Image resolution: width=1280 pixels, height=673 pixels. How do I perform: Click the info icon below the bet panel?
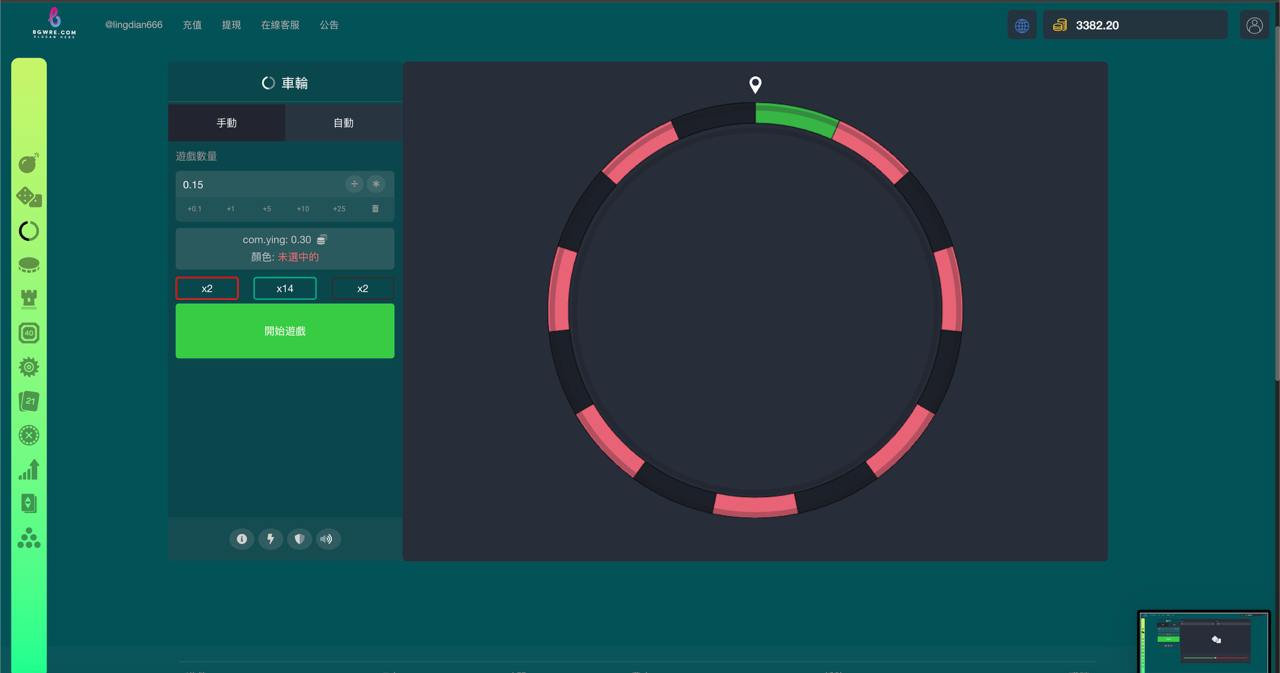click(241, 539)
